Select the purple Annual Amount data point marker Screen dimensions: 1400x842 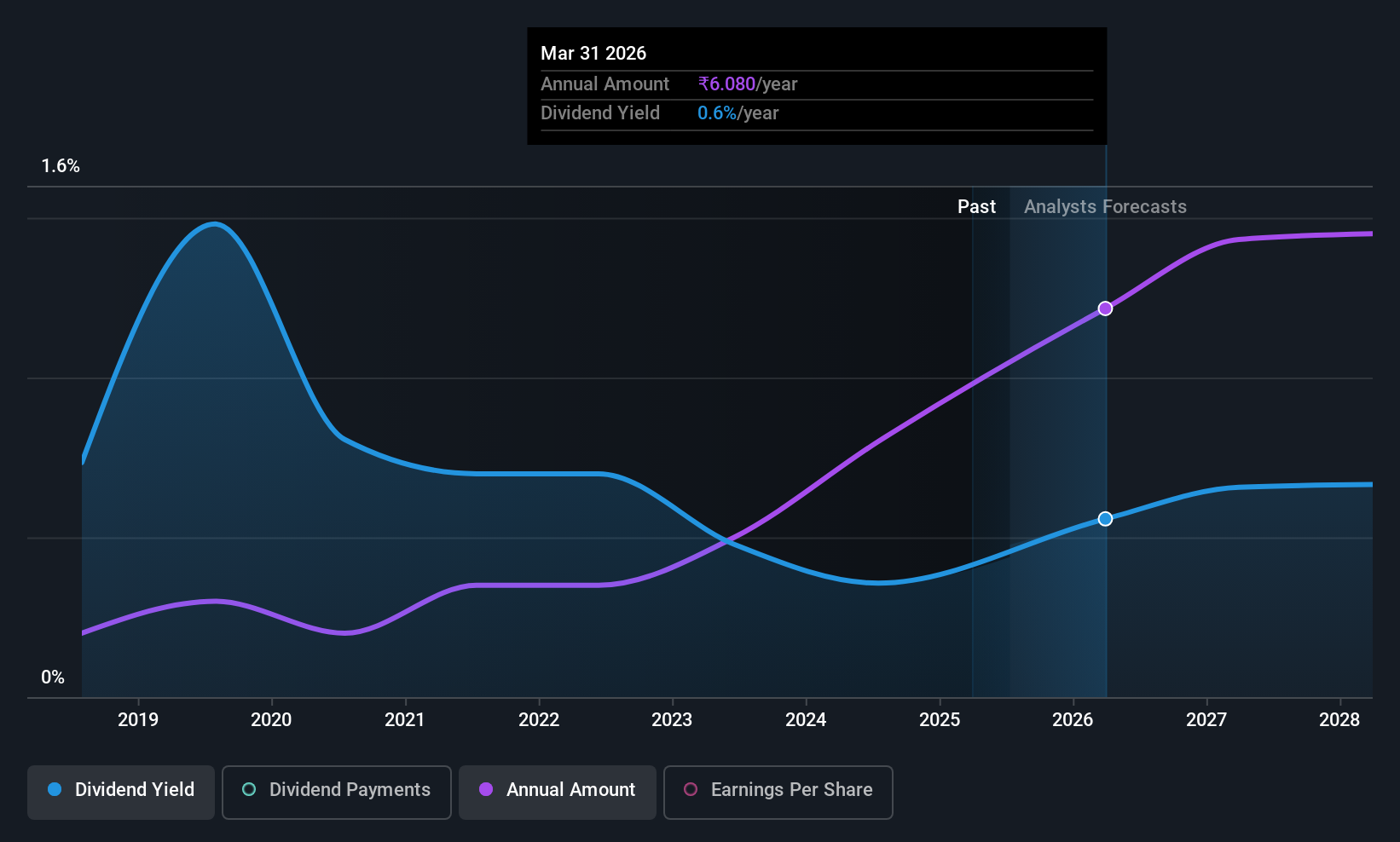point(1105,309)
